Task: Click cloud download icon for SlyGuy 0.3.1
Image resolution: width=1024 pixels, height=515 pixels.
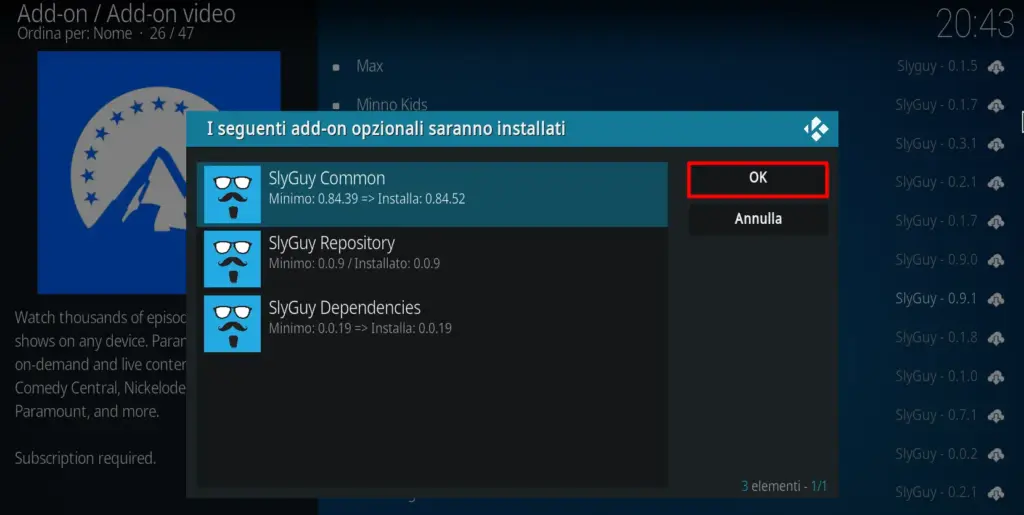Action: click(996, 144)
